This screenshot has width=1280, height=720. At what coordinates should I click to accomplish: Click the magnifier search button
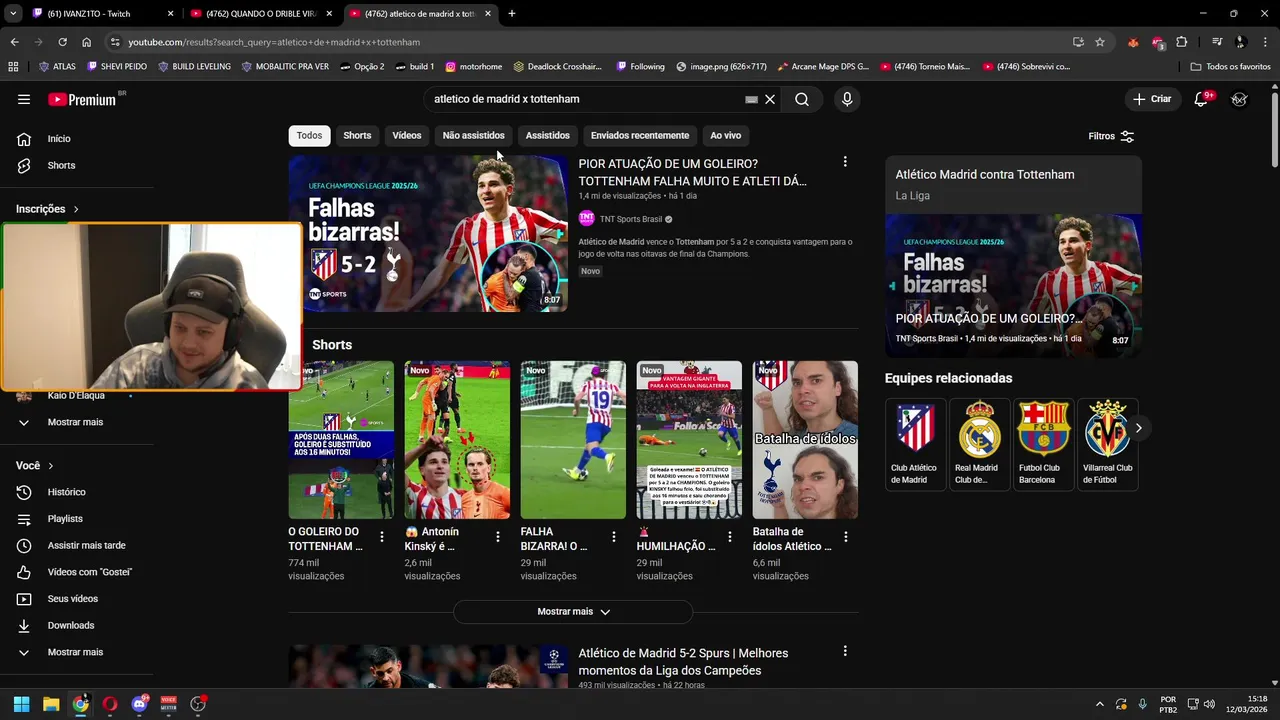pyautogui.click(x=802, y=99)
